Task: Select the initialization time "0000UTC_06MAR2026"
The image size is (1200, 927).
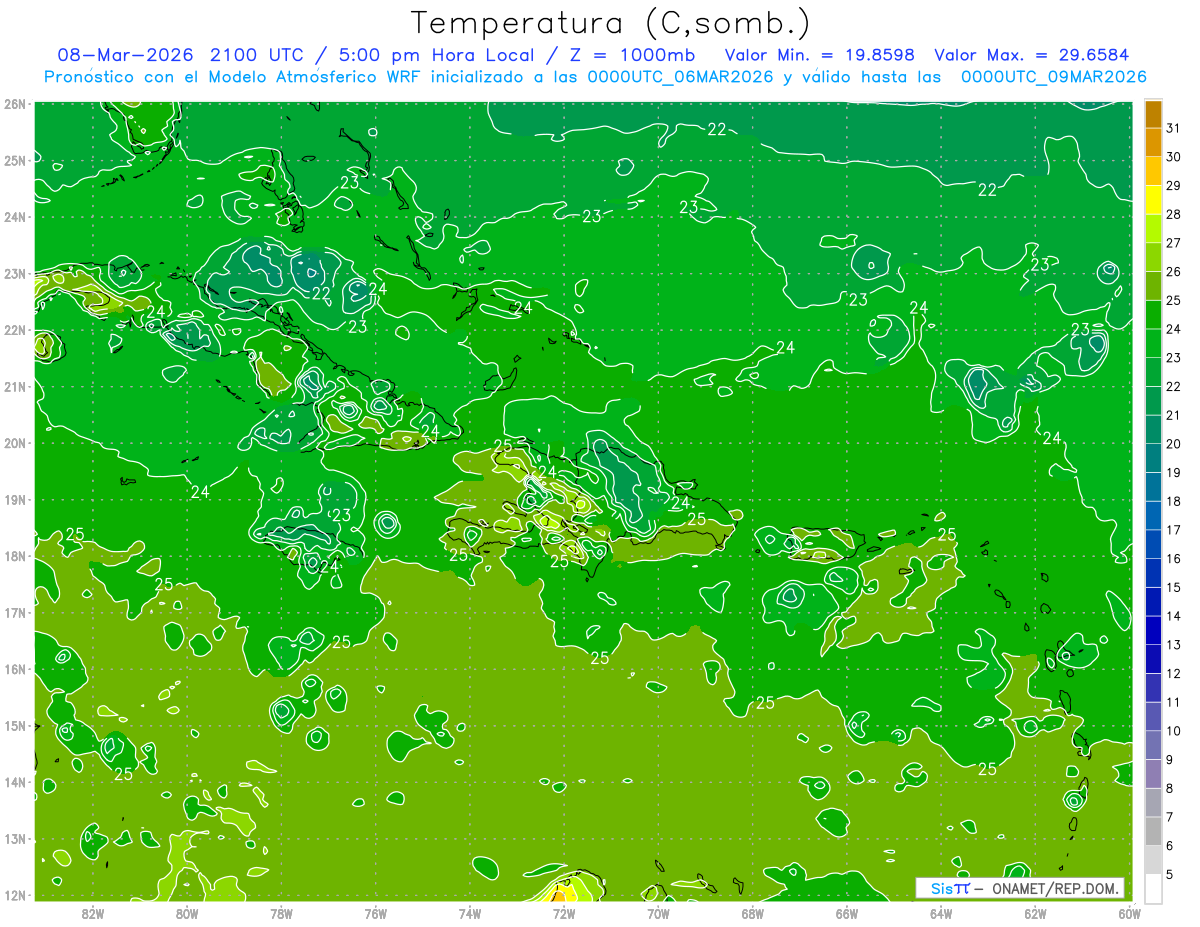Action: pyautogui.click(x=682, y=77)
